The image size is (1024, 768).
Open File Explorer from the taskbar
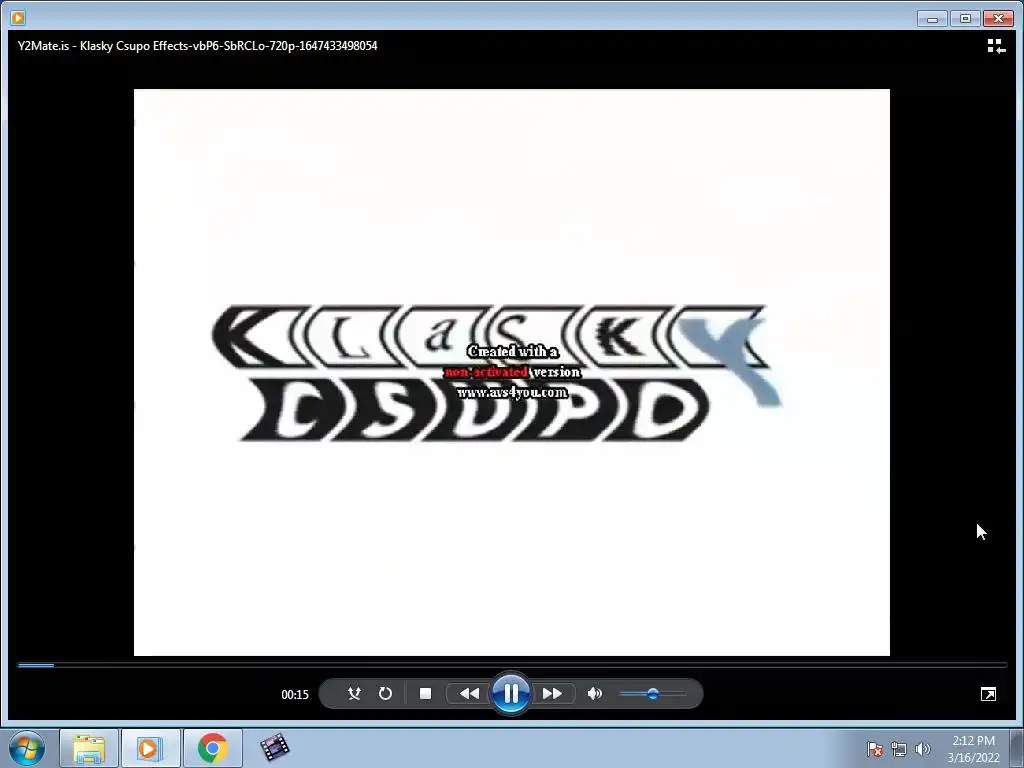89,748
